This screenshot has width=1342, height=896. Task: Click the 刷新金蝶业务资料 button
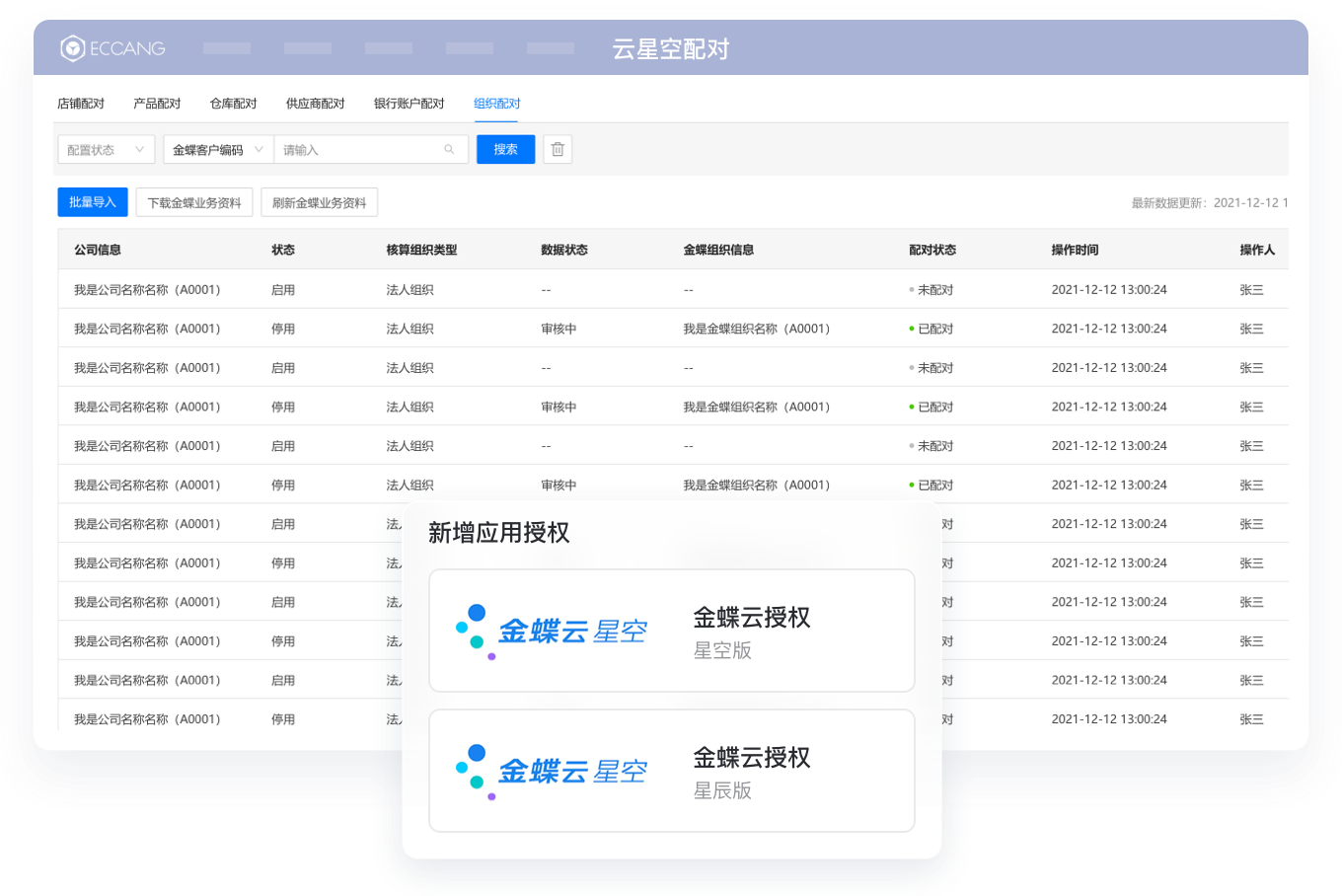click(319, 202)
